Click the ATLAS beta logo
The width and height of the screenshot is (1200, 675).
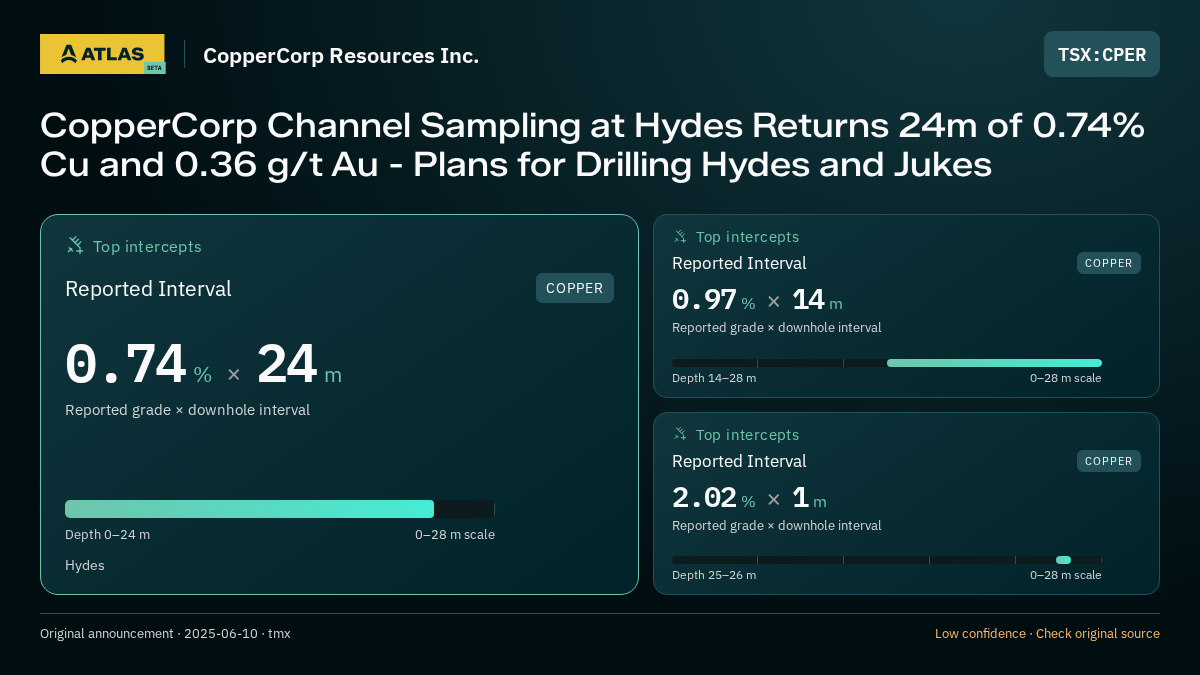click(102, 54)
